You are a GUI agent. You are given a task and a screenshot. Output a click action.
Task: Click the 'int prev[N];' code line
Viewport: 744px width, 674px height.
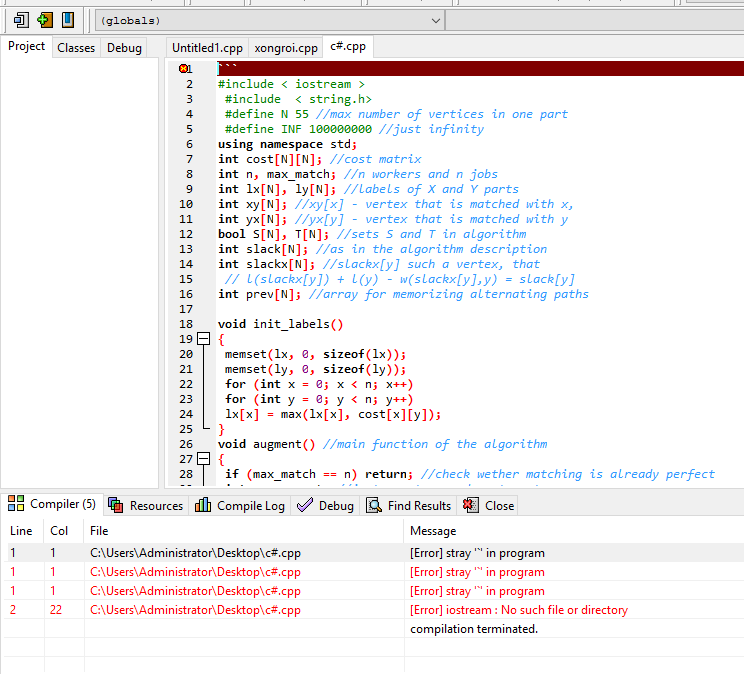click(x=260, y=294)
